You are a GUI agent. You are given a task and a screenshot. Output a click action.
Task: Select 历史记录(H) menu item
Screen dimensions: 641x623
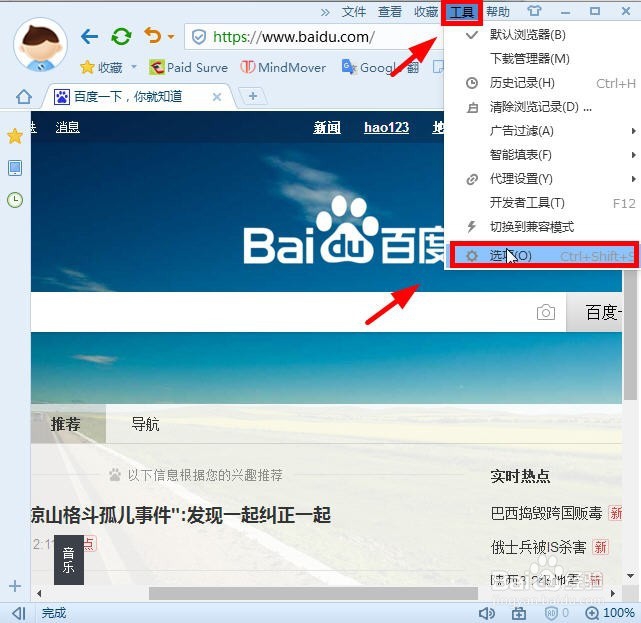[x=542, y=83]
